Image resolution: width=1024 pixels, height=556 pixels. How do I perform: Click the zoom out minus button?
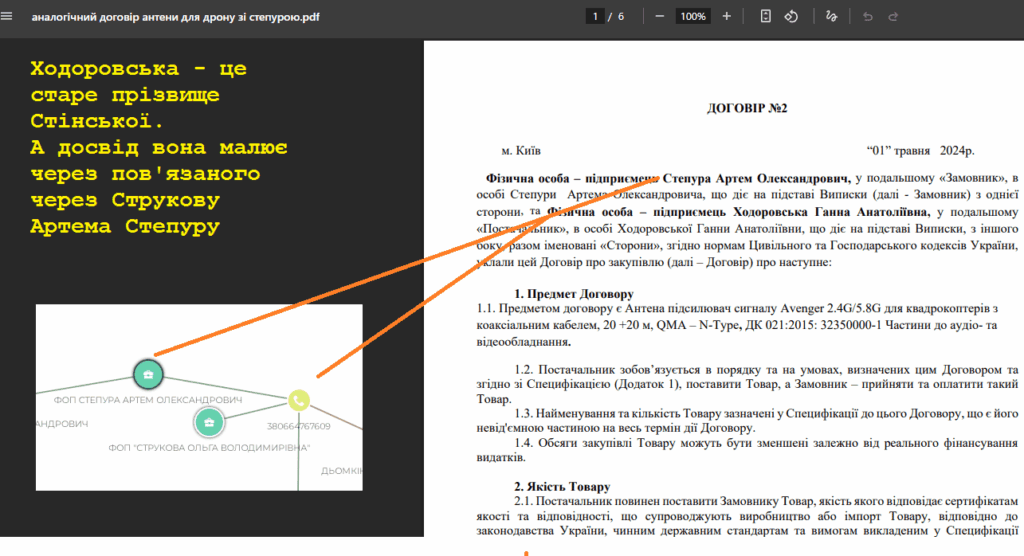[x=659, y=16]
